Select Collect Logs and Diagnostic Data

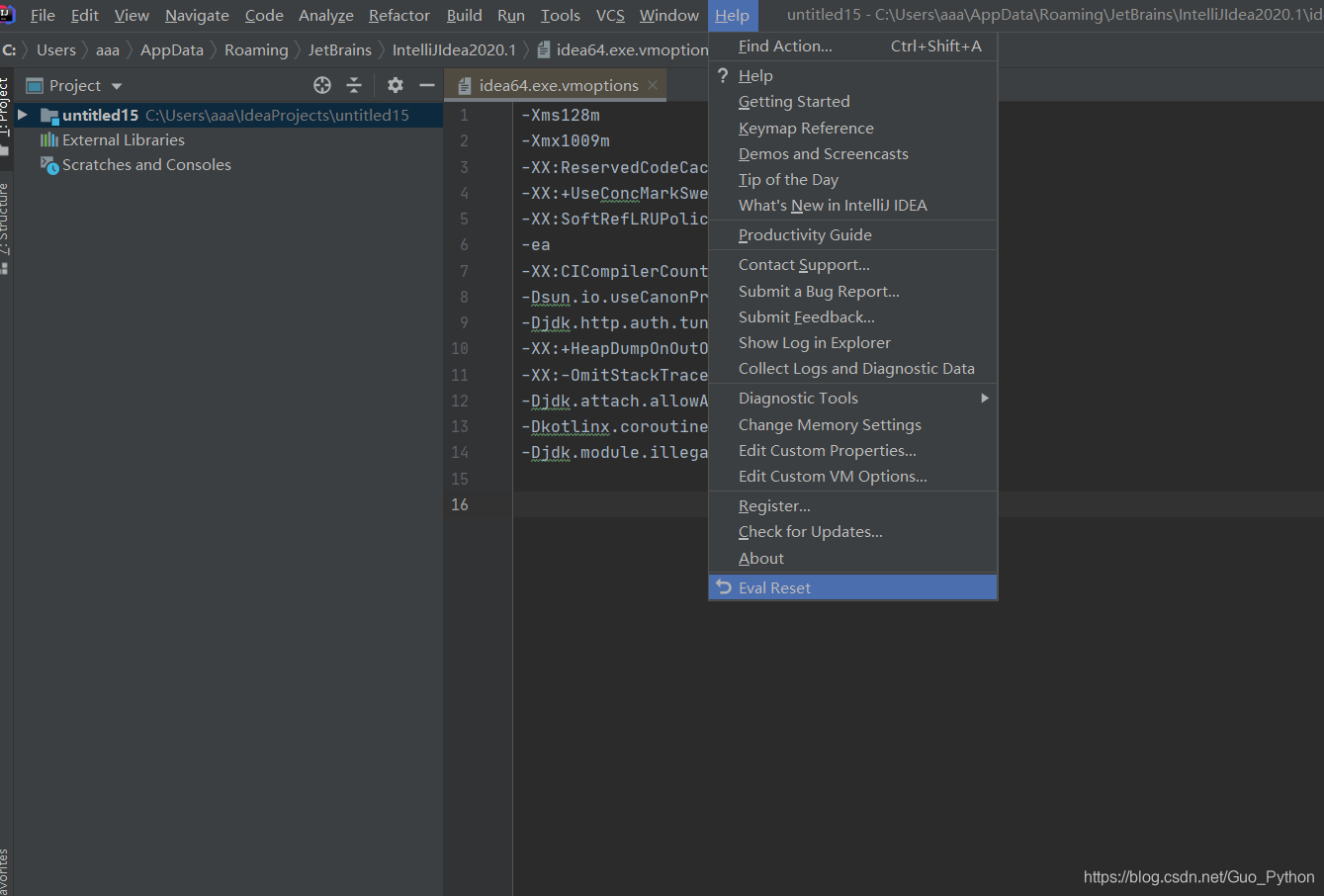click(853, 368)
